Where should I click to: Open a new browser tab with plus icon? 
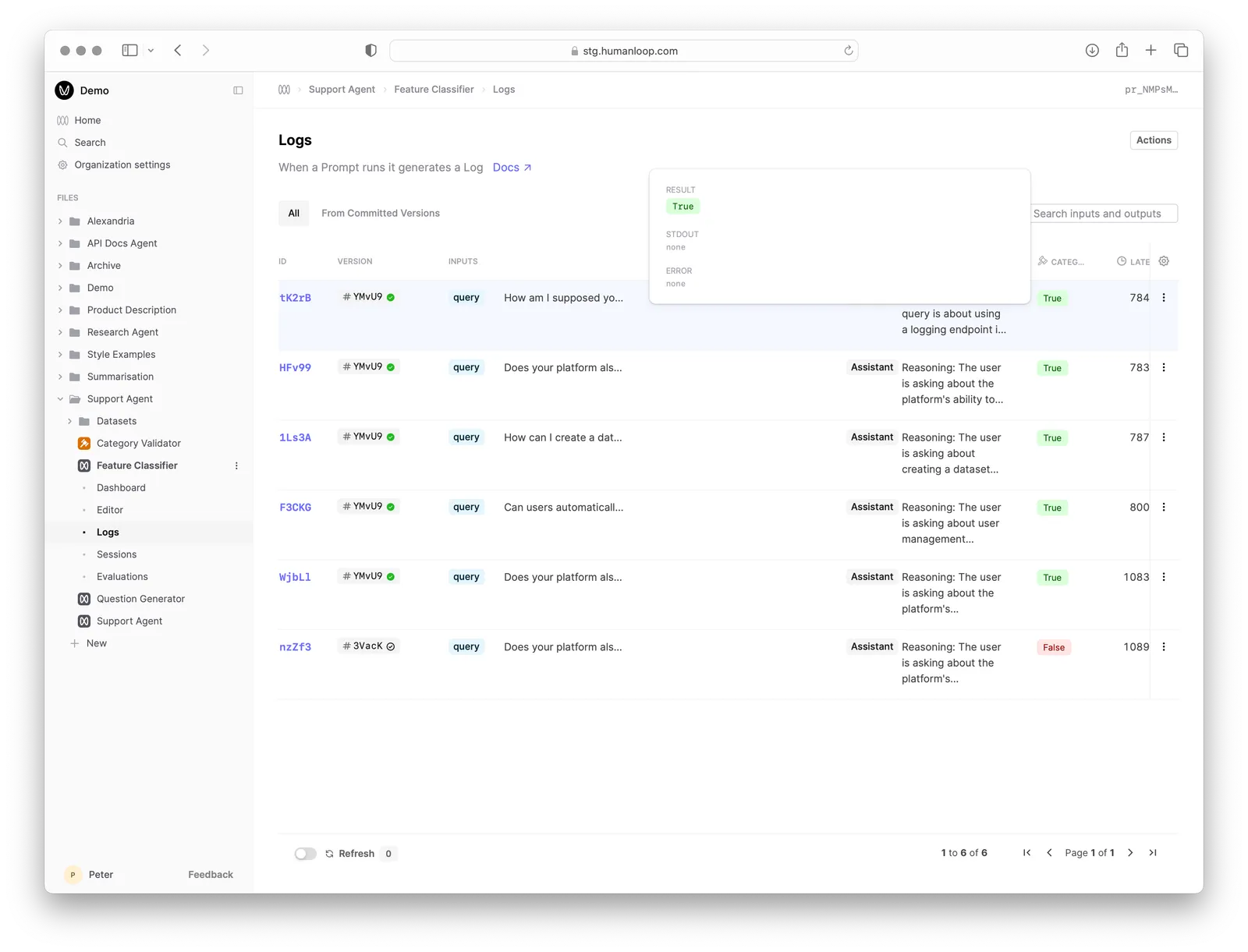pos(1150,50)
